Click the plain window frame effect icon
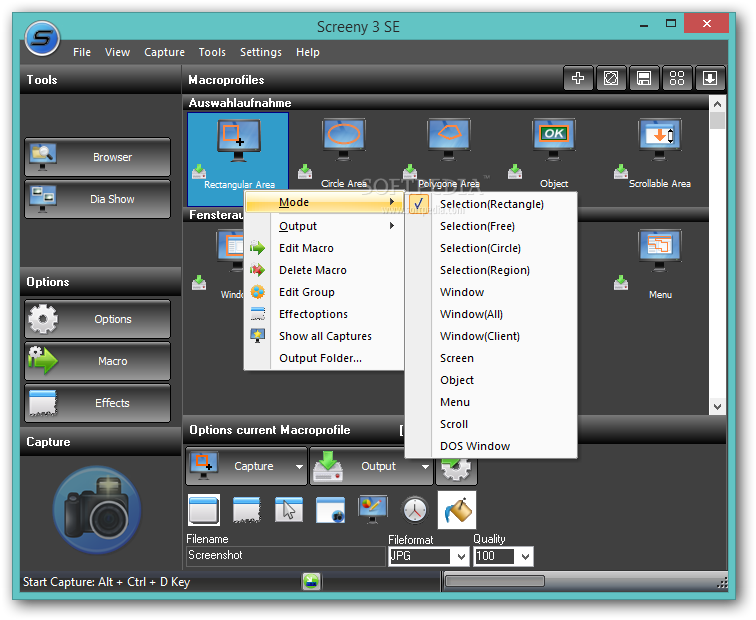This screenshot has height=620, width=756. pyautogui.click(x=204, y=510)
